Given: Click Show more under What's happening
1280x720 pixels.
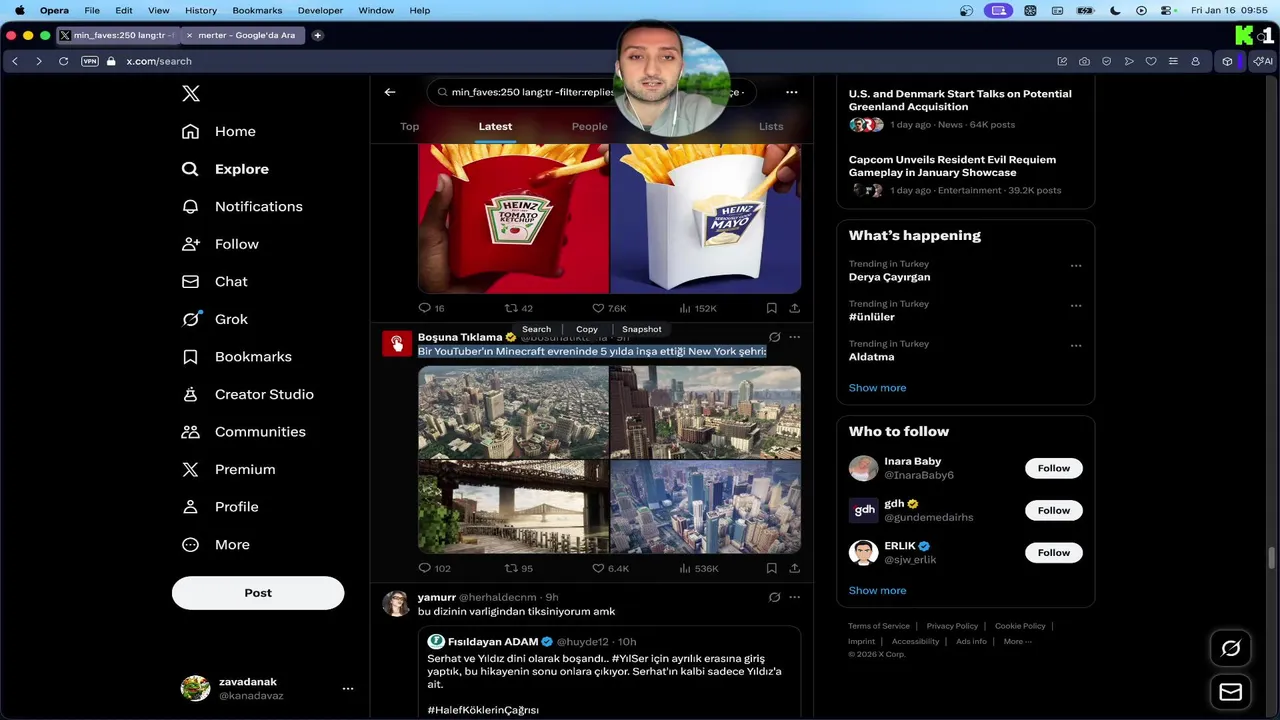Looking at the screenshot, I should (877, 388).
